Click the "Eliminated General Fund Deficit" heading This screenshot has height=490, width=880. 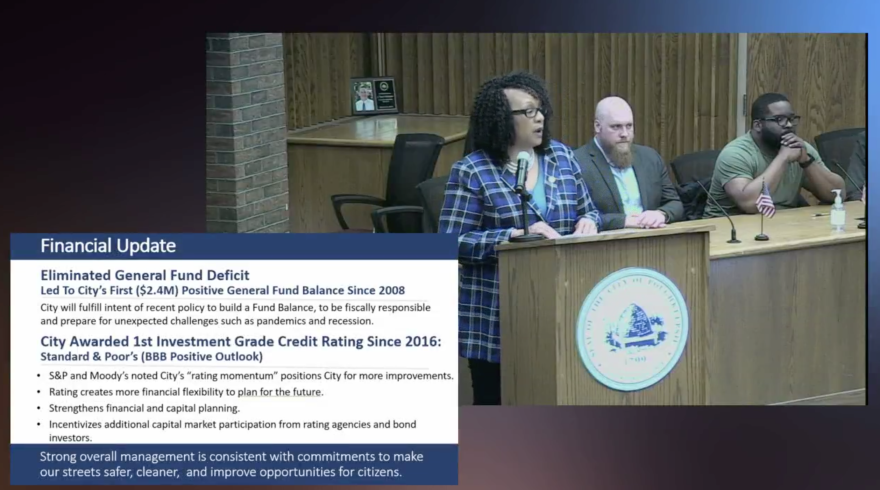145,274
